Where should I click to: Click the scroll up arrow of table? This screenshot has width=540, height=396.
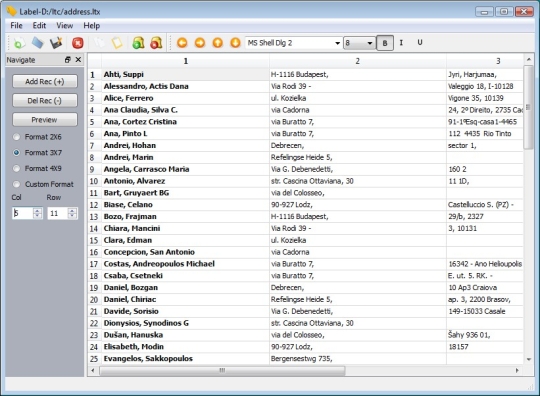coord(529,60)
